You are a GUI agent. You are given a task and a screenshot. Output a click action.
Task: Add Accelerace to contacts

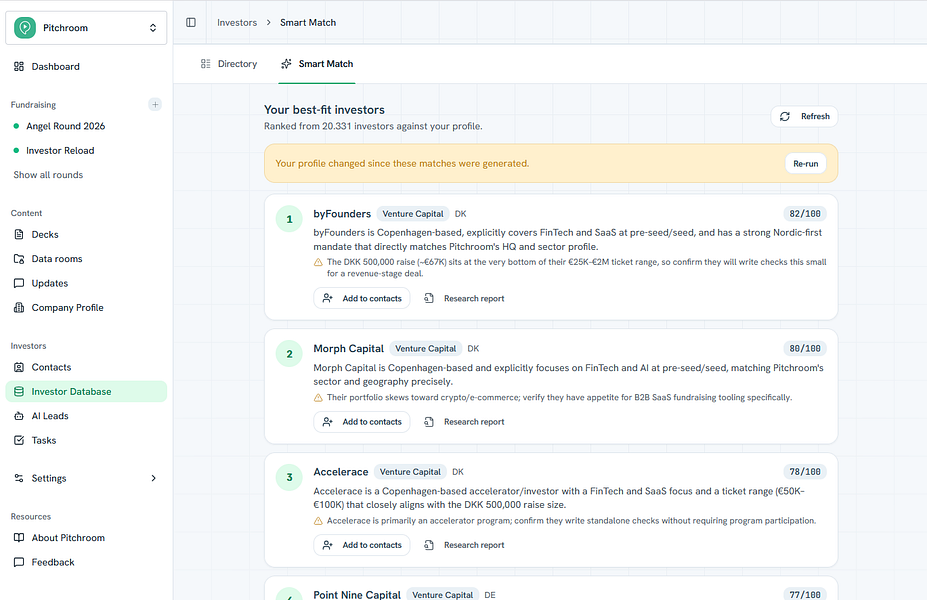pyautogui.click(x=362, y=545)
